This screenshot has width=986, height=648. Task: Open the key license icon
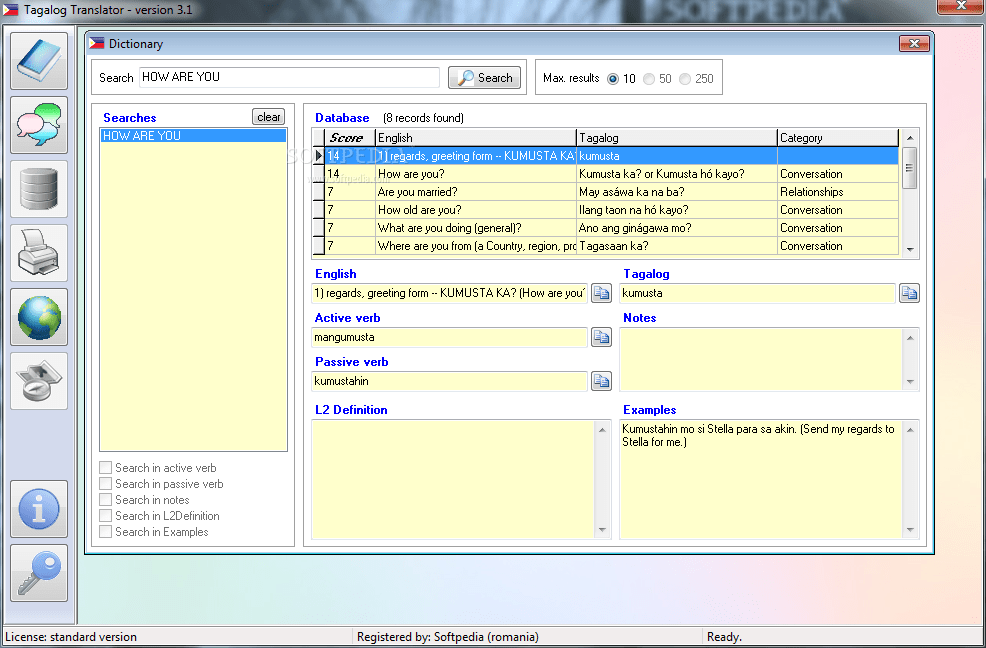click(x=39, y=573)
